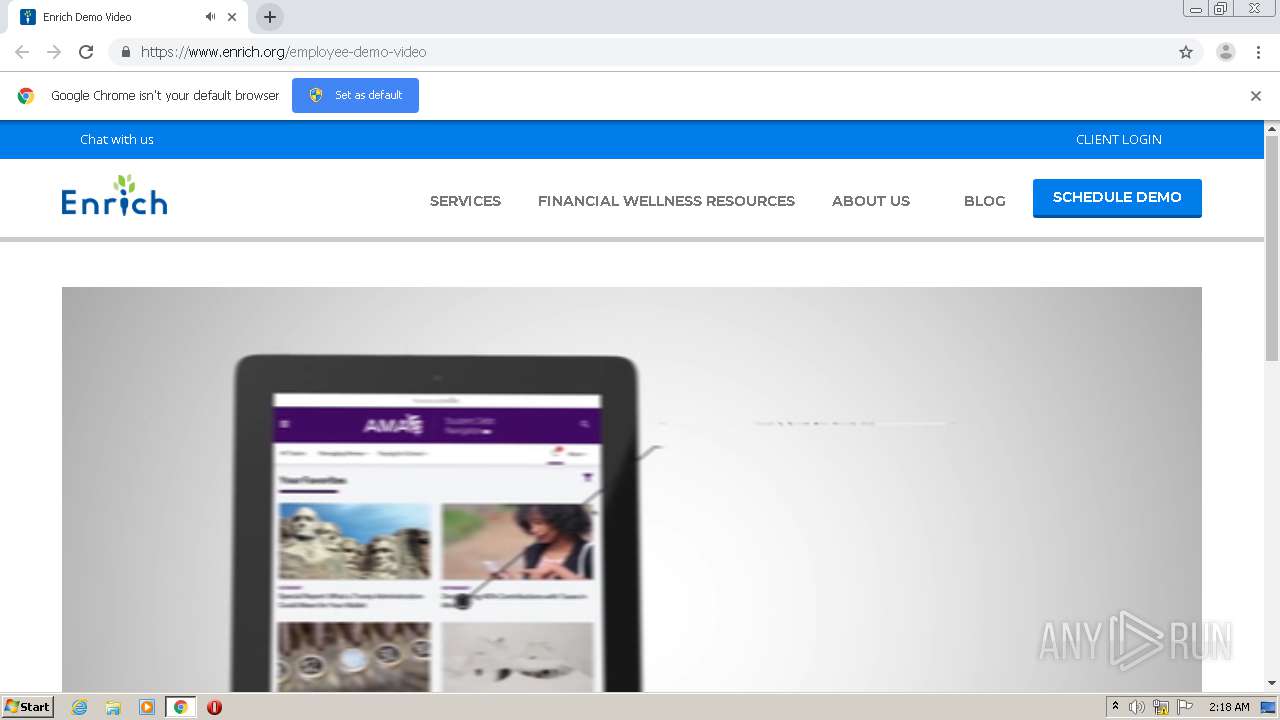
Task: Click the Set as default button
Action: 355,95
